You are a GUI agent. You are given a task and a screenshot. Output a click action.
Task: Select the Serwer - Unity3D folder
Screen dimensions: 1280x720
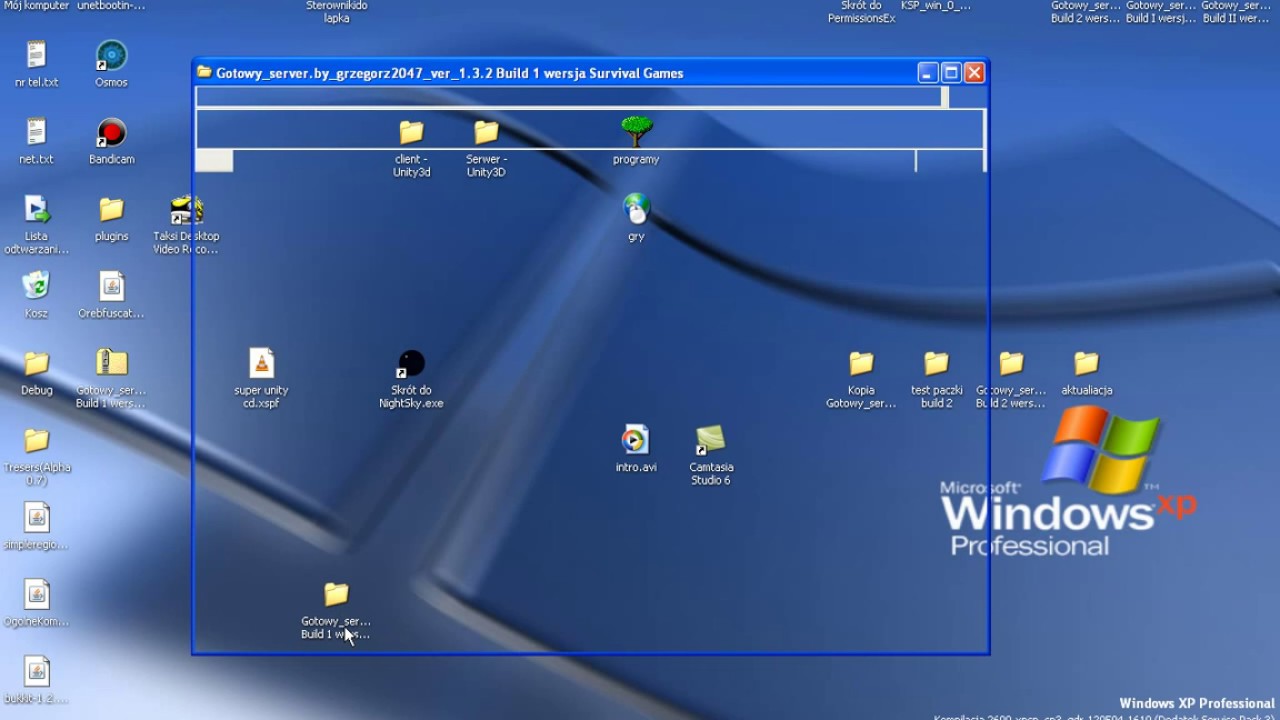(x=486, y=133)
